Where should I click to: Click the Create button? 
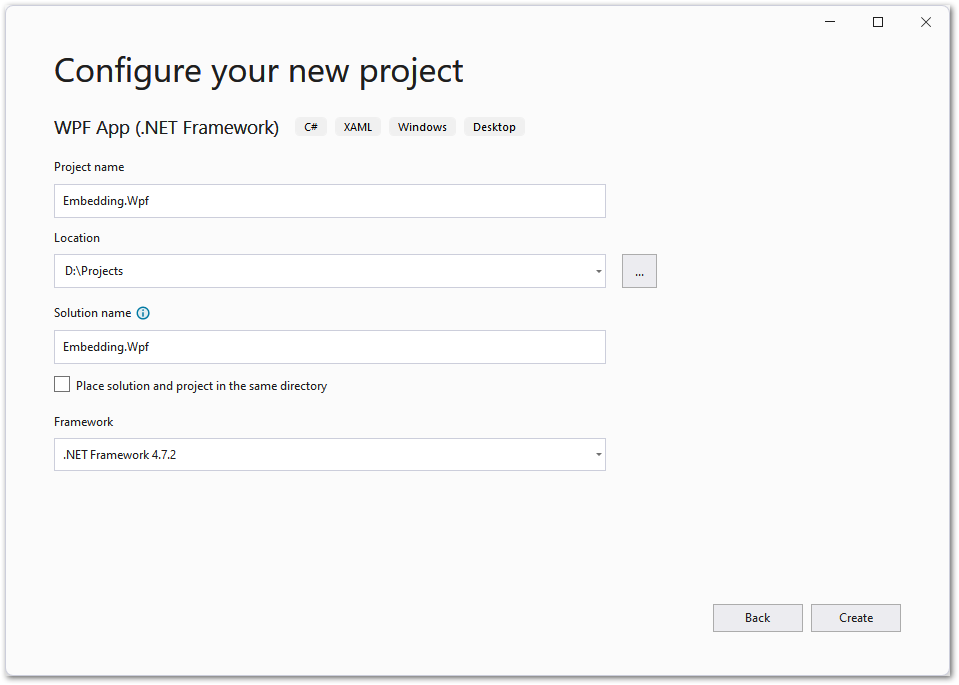855,617
